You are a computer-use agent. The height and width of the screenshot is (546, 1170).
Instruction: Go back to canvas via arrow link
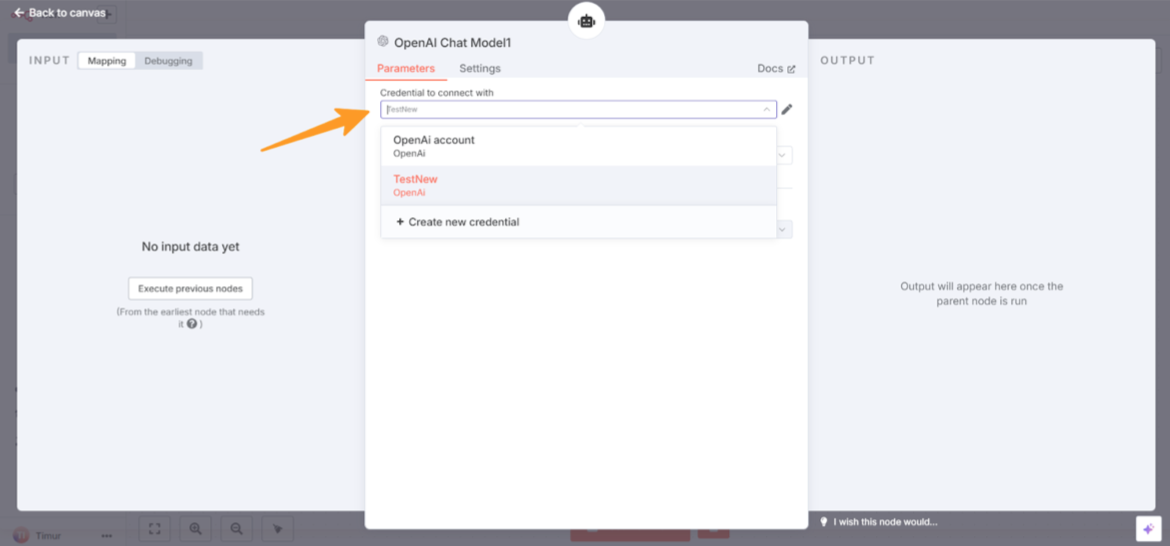(60, 13)
